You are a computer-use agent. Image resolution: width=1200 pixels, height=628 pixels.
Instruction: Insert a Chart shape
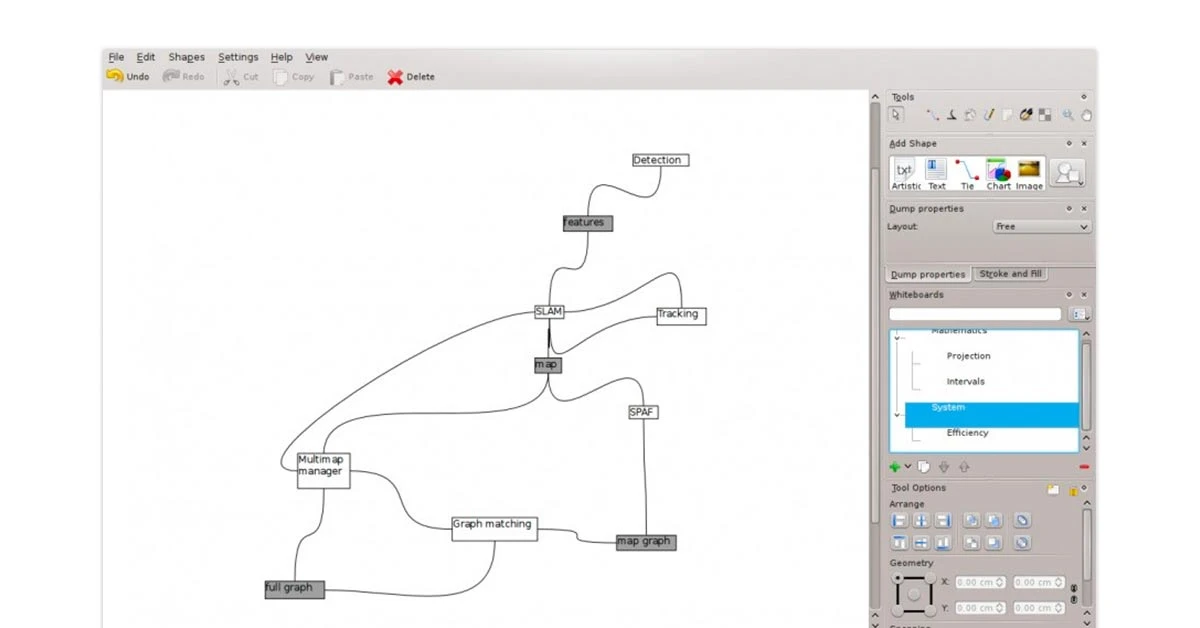[x=997, y=170]
